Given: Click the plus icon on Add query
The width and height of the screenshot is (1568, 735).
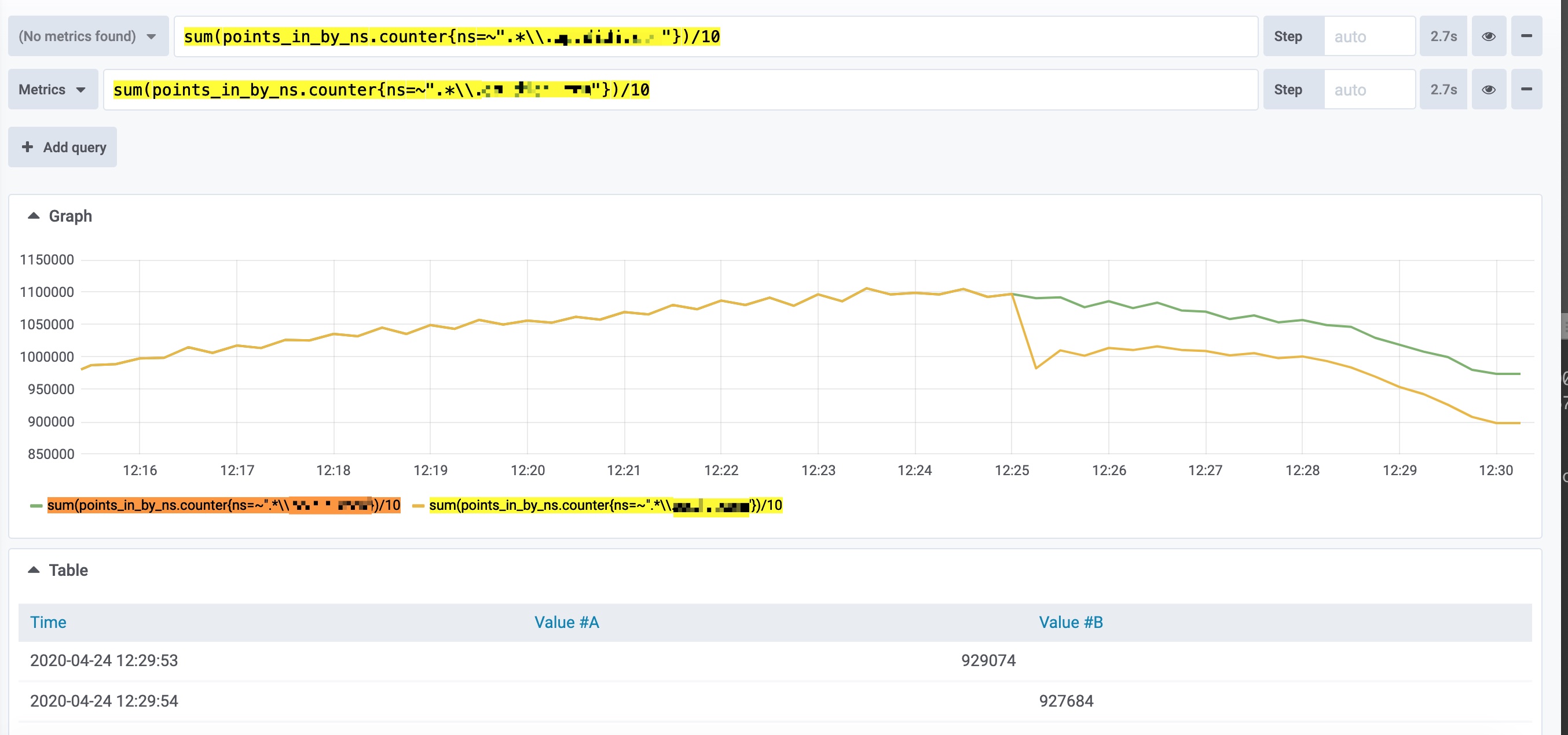Looking at the screenshot, I should tap(27, 146).
